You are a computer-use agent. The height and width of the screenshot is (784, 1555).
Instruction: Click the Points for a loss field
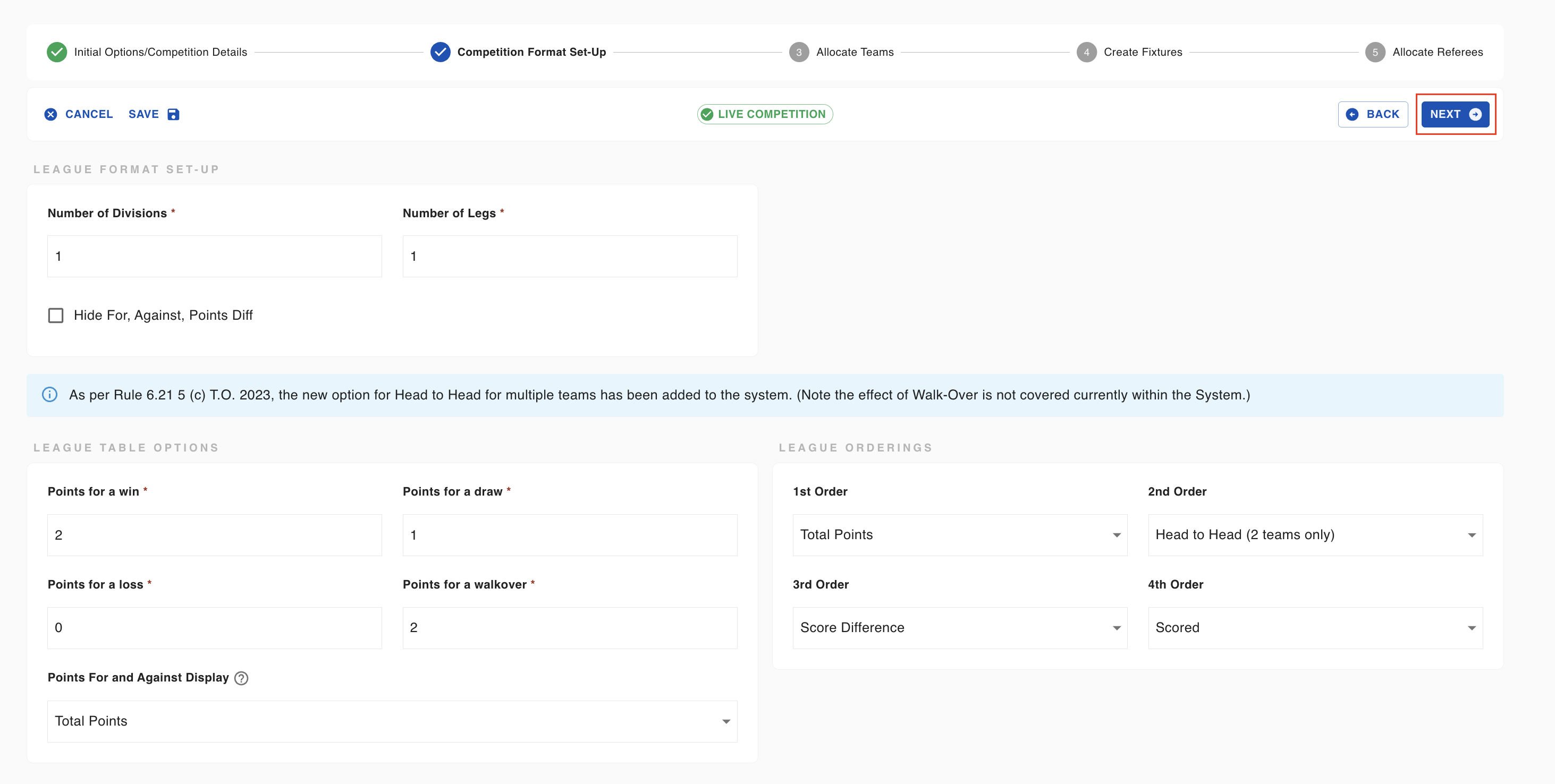pos(214,628)
